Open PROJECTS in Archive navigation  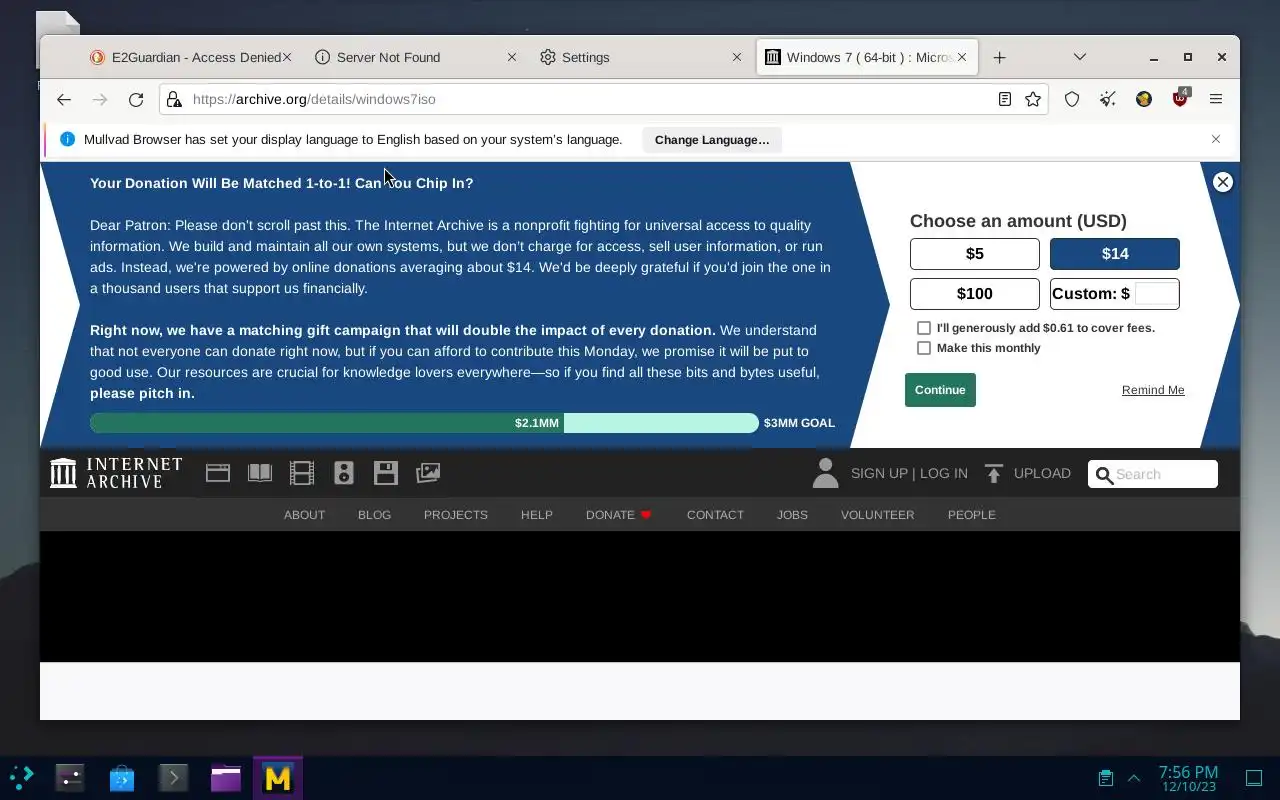coord(455,515)
